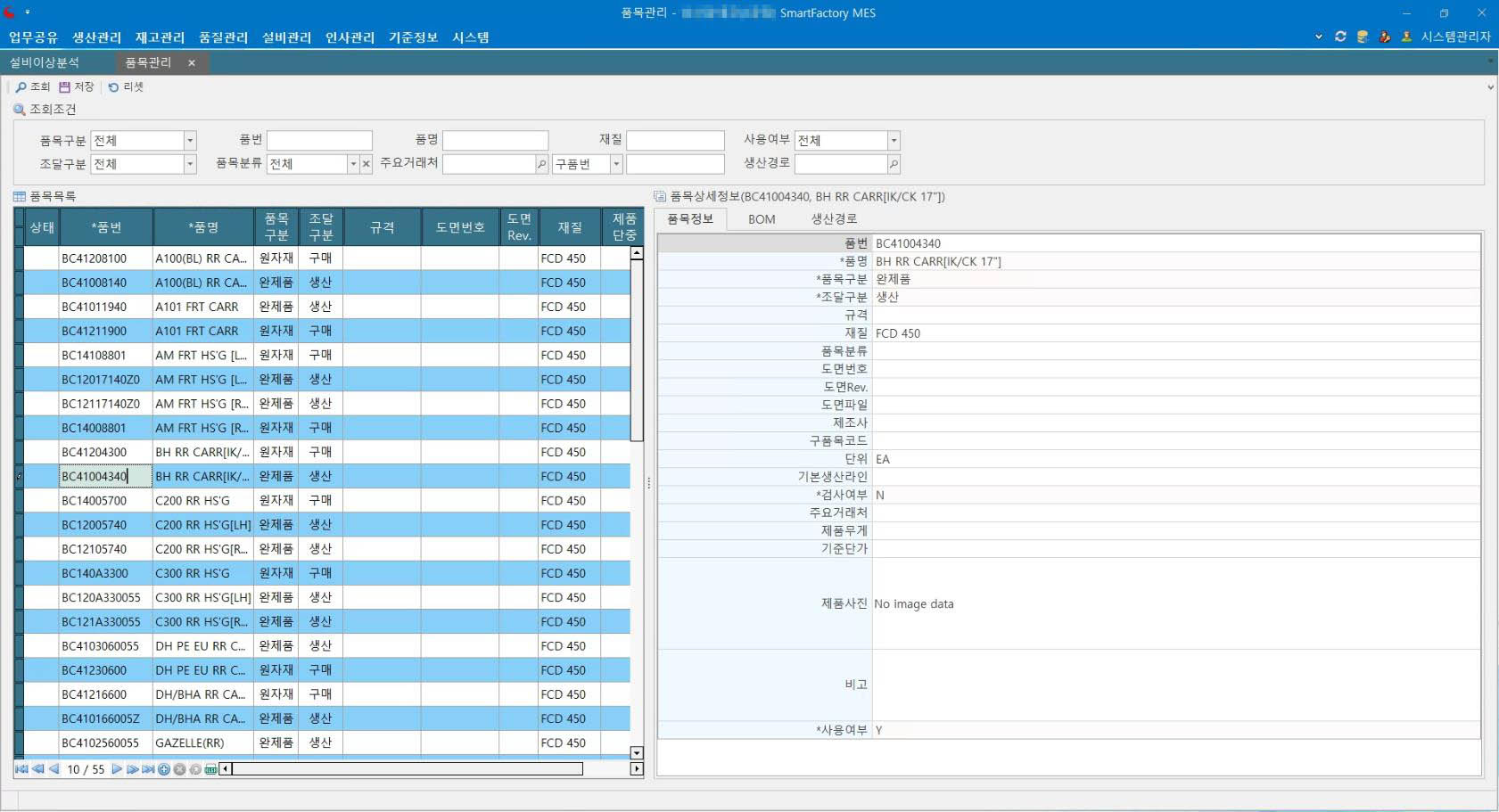Click the 리셋 reset toolbar button
Viewport: 1499px width, 812px height.
click(x=126, y=86)
